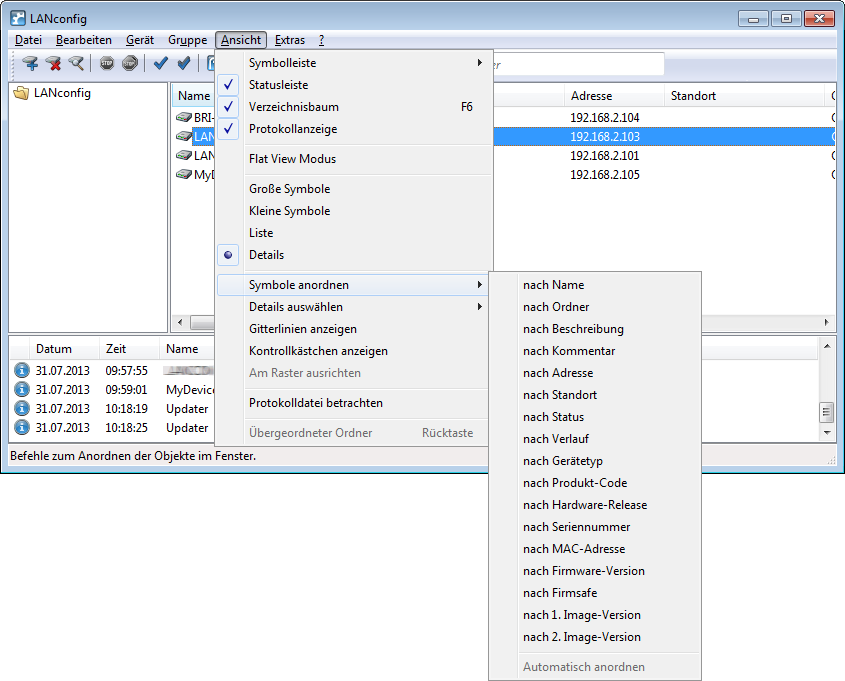Toggle the Verzeichnisbaum view option

click(x=292, y=107)
